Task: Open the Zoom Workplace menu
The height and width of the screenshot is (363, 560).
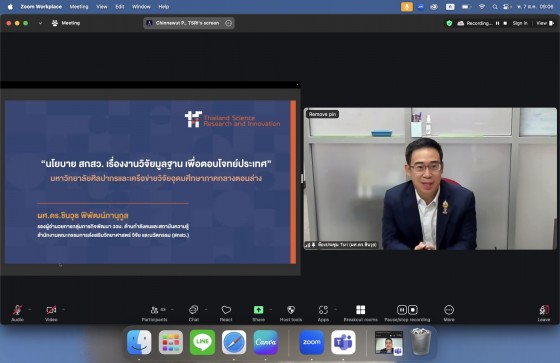Action: point(41,6)
